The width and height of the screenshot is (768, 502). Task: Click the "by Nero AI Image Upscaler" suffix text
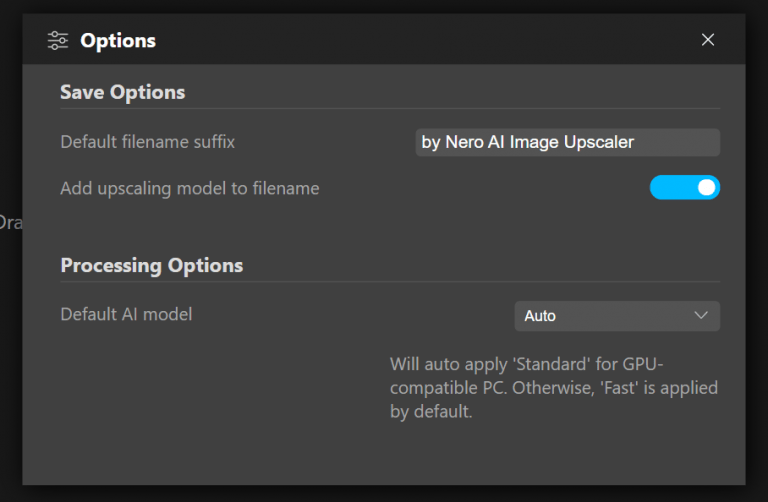(x=528, y=142)
